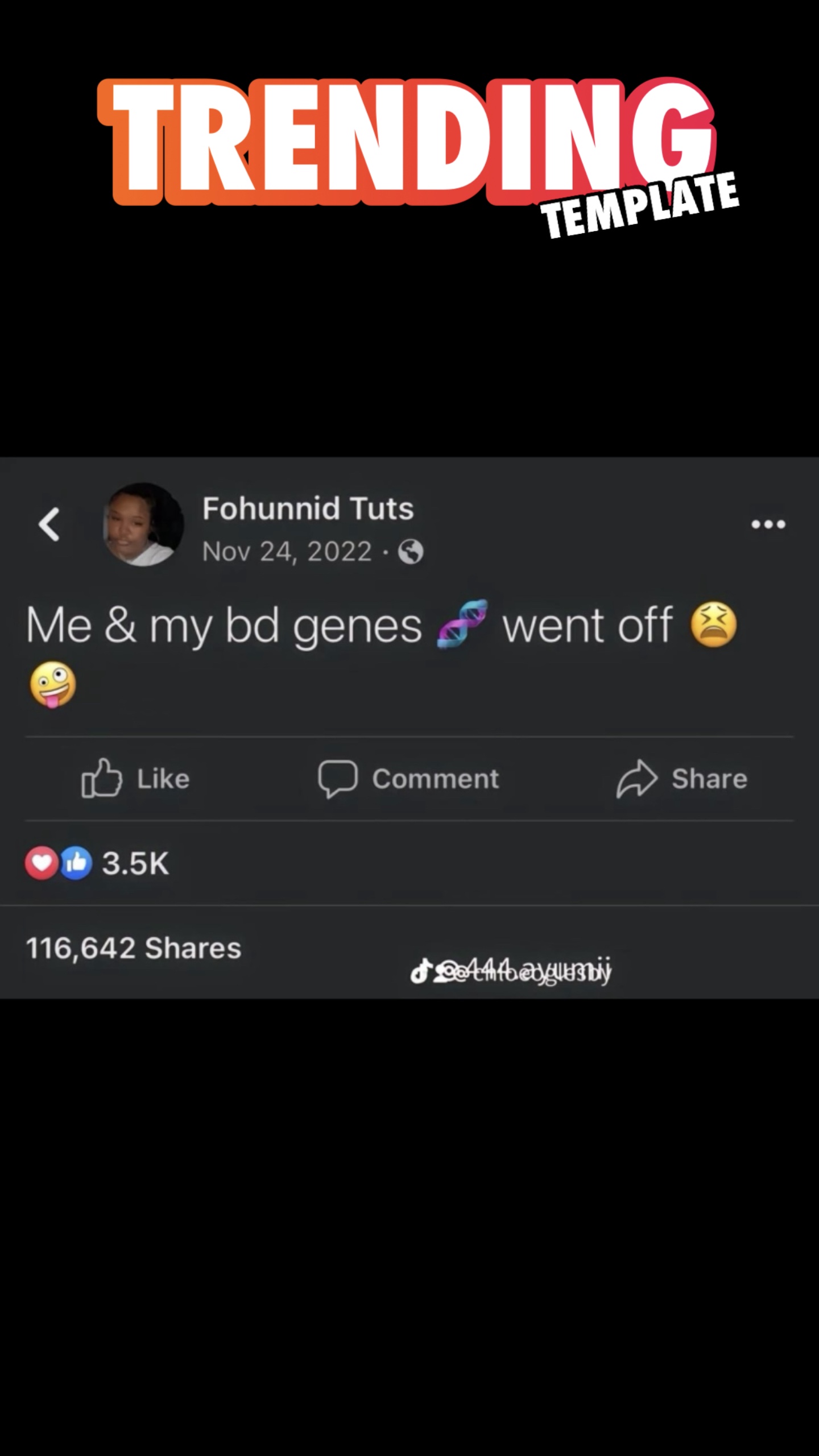Click the Nov 24, 2022 post date
This screenshot has width=819, height=1456.
[287, 552]
